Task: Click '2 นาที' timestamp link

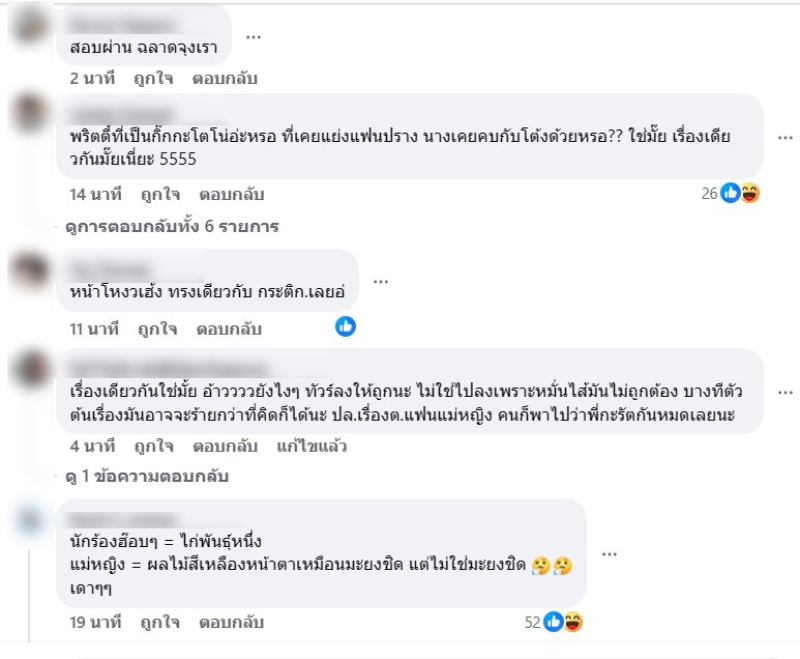Action: (93, 79)
